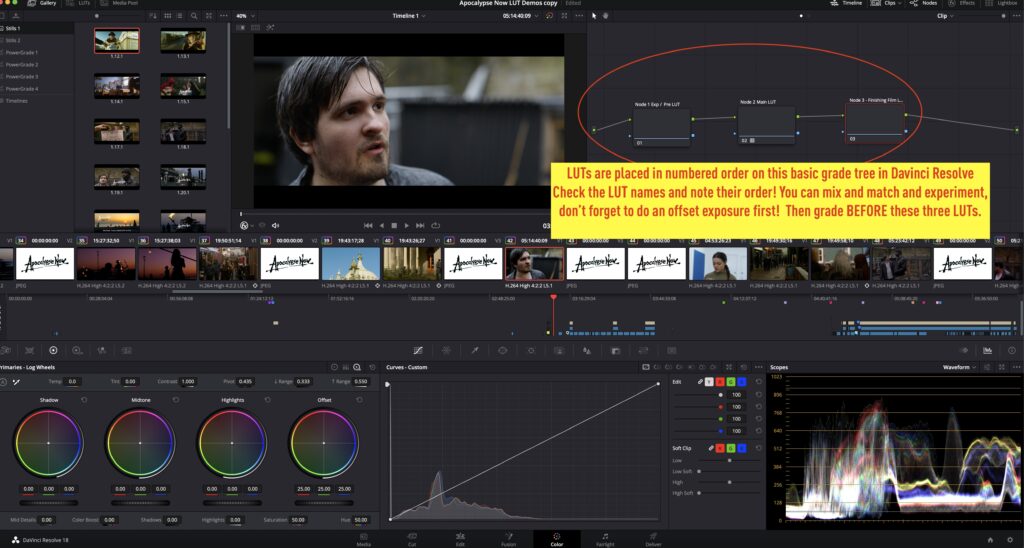Viewport: 1024px width, 548px height.
Task: Jump to the last frame
Action: (x=420, y=225)
